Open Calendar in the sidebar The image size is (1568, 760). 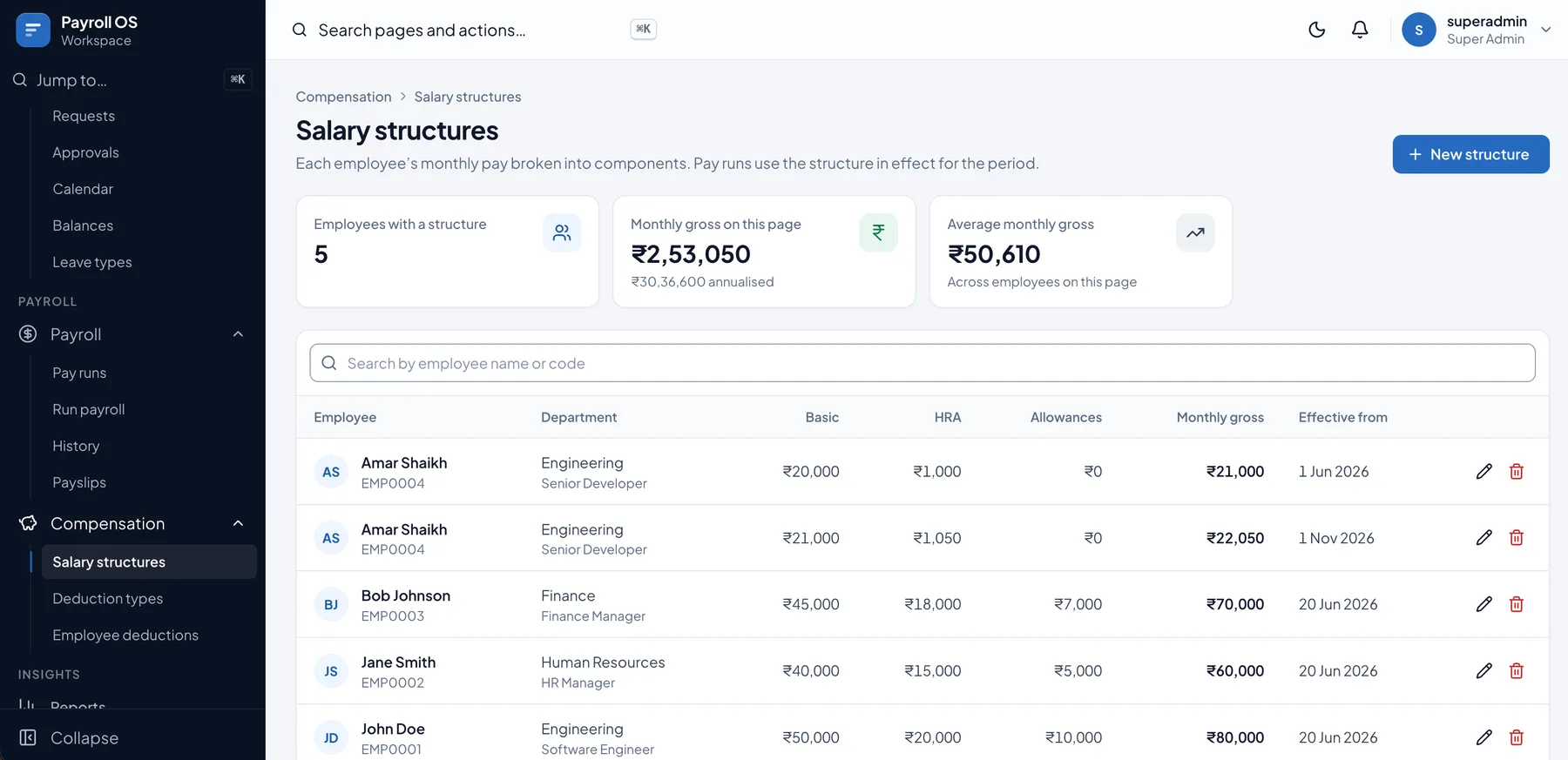click(x=83, y=189)
